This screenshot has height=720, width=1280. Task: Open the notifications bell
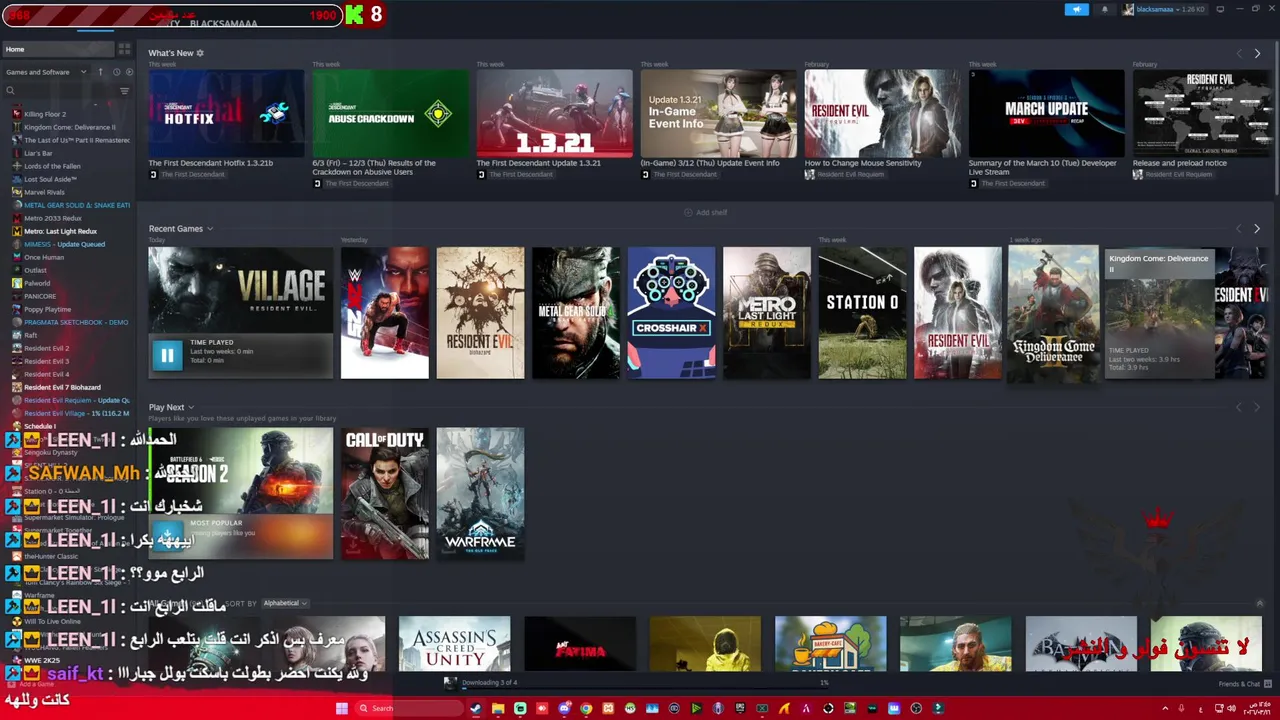1104,9
